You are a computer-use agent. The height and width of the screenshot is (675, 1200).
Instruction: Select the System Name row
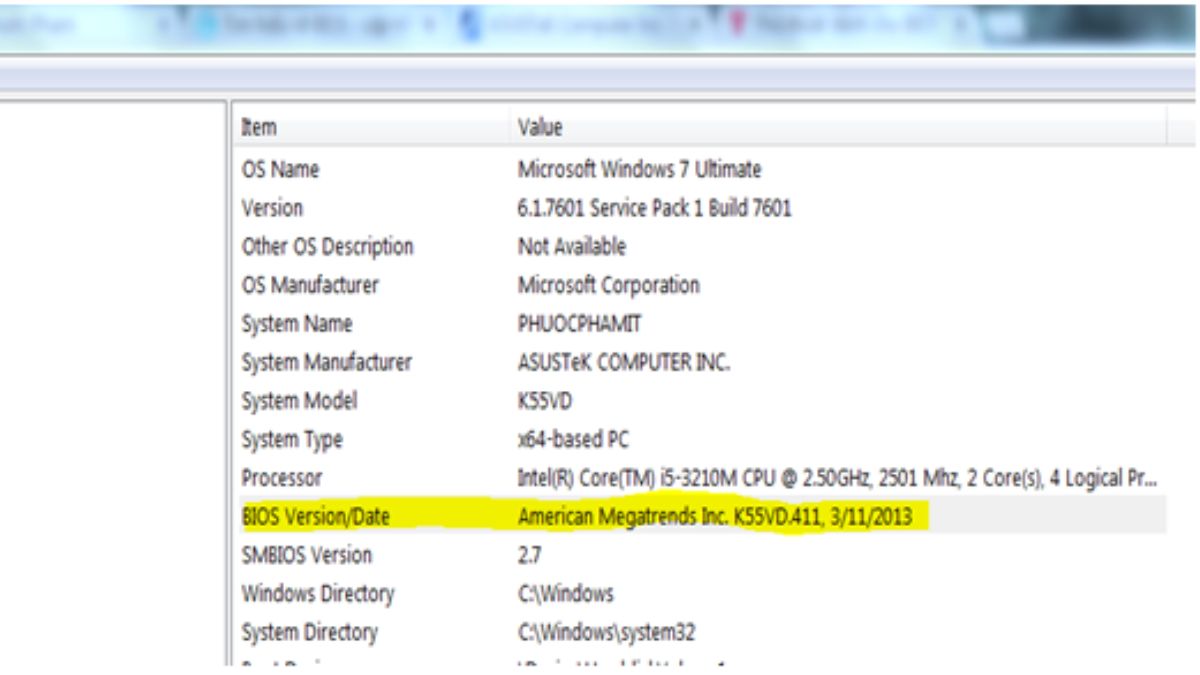click(x=297, y=324)
